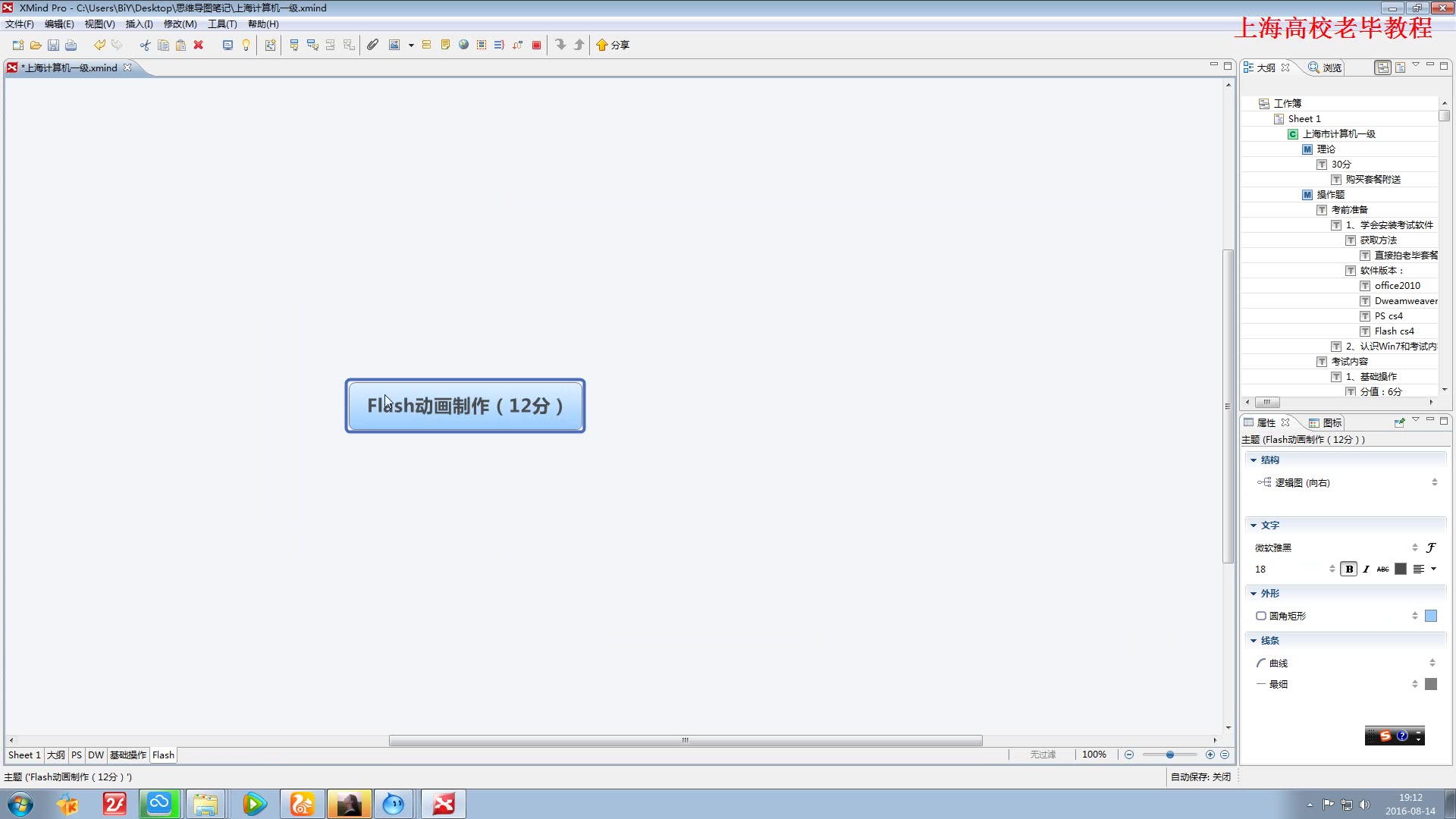Click the drill down arrow icon
This screenshot has height=819, width=1456.
click(560, 45)
